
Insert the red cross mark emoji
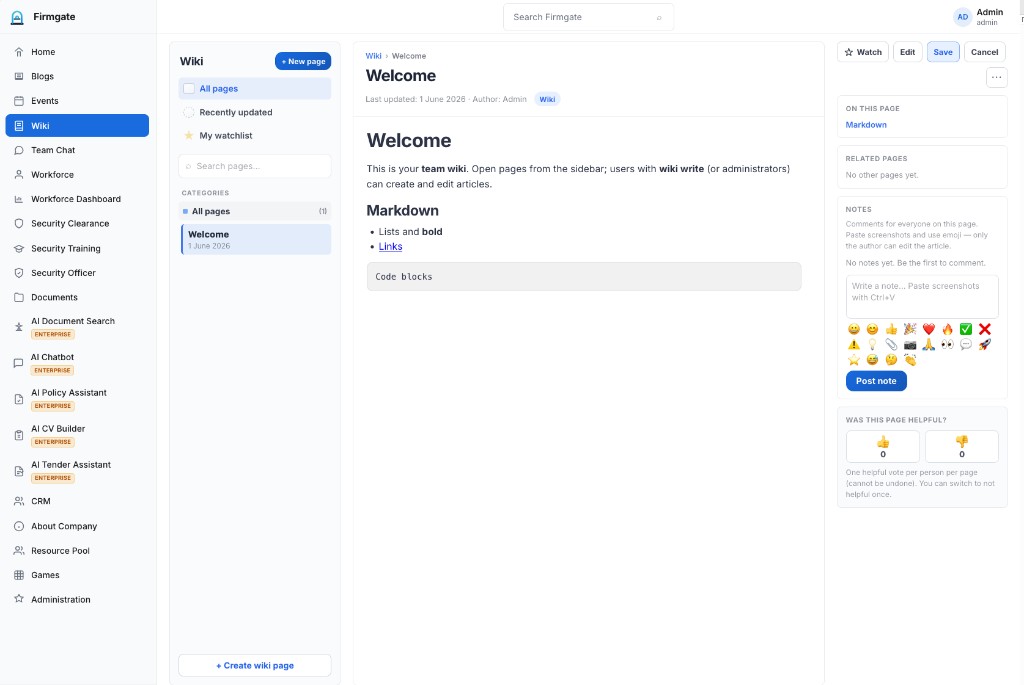[985, 329]
